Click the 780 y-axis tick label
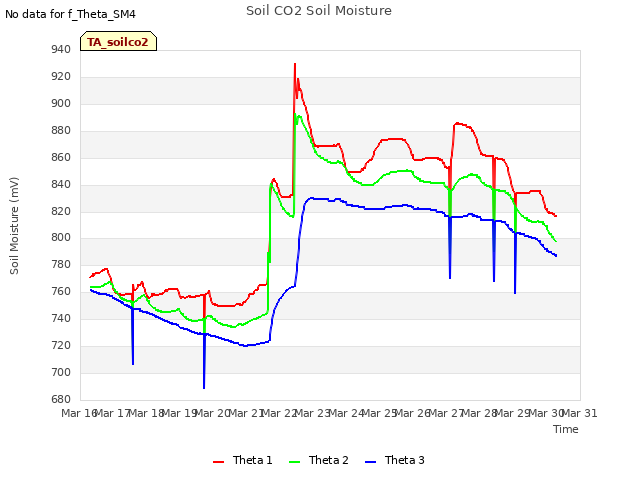This screenshot has height=480, width=640. 61,264
